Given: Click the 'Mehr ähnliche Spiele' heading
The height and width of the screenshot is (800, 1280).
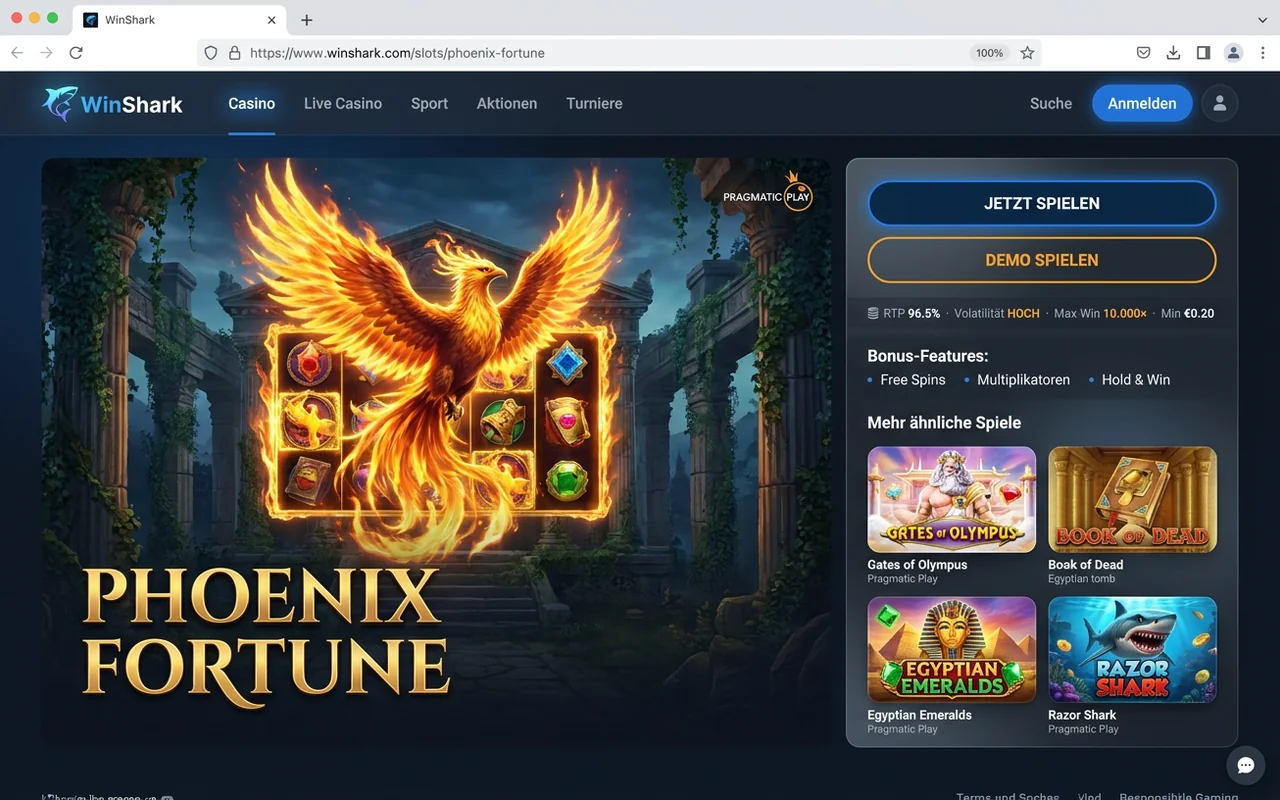Looking at the screenshot, I should pos(944,423).
